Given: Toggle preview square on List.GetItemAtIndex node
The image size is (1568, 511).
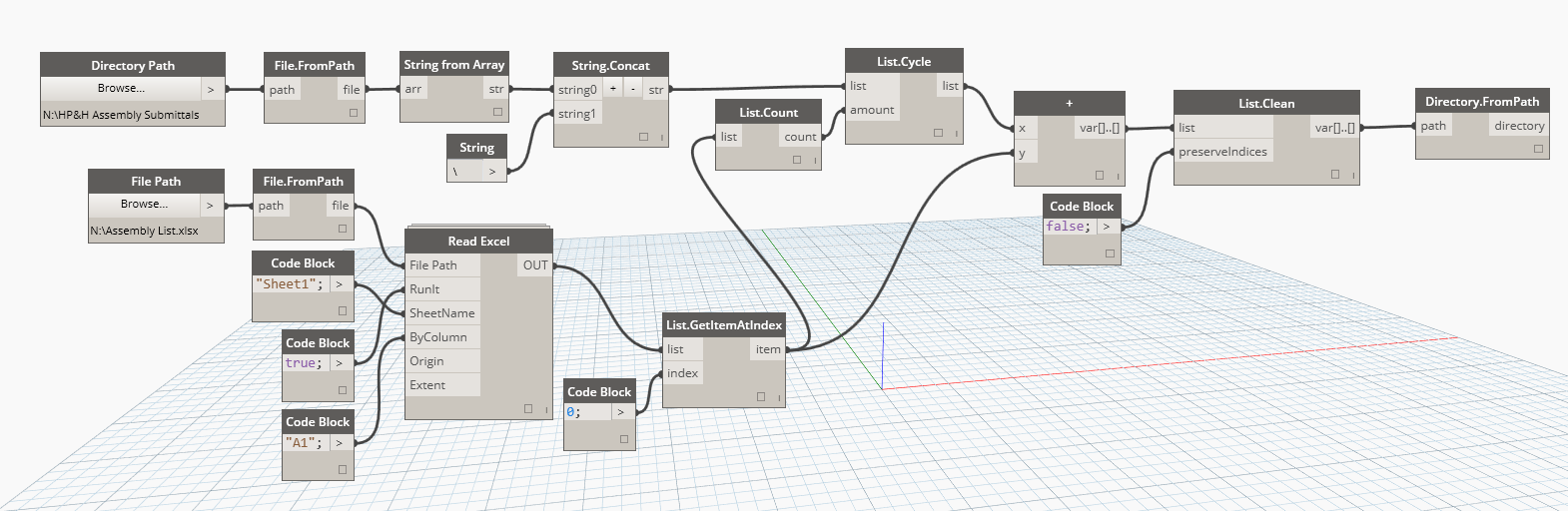Looking at the screenshot, I should point(761,397).
